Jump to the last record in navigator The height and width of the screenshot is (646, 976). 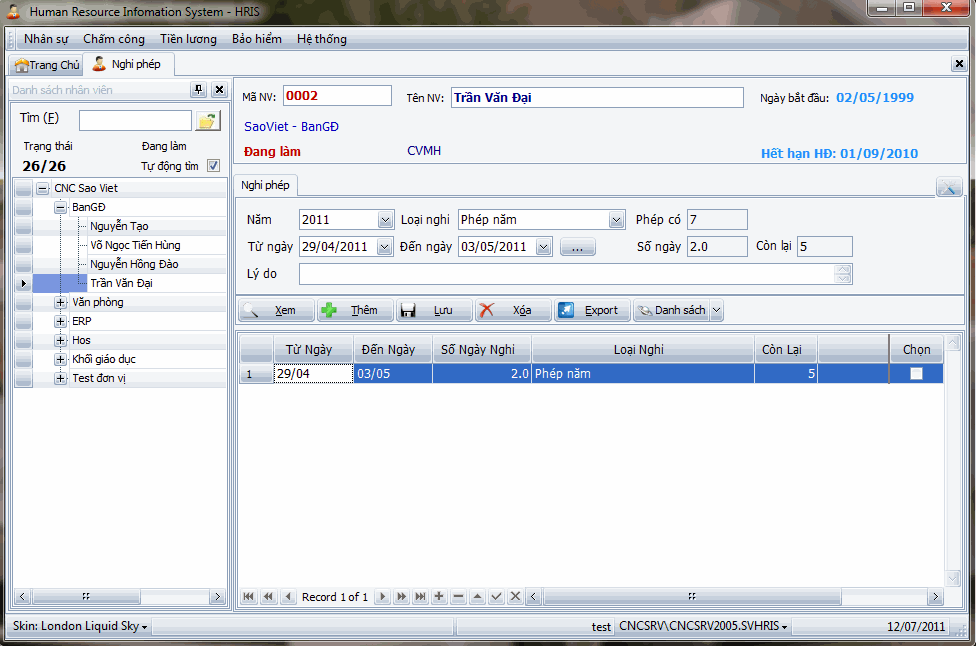420,597
